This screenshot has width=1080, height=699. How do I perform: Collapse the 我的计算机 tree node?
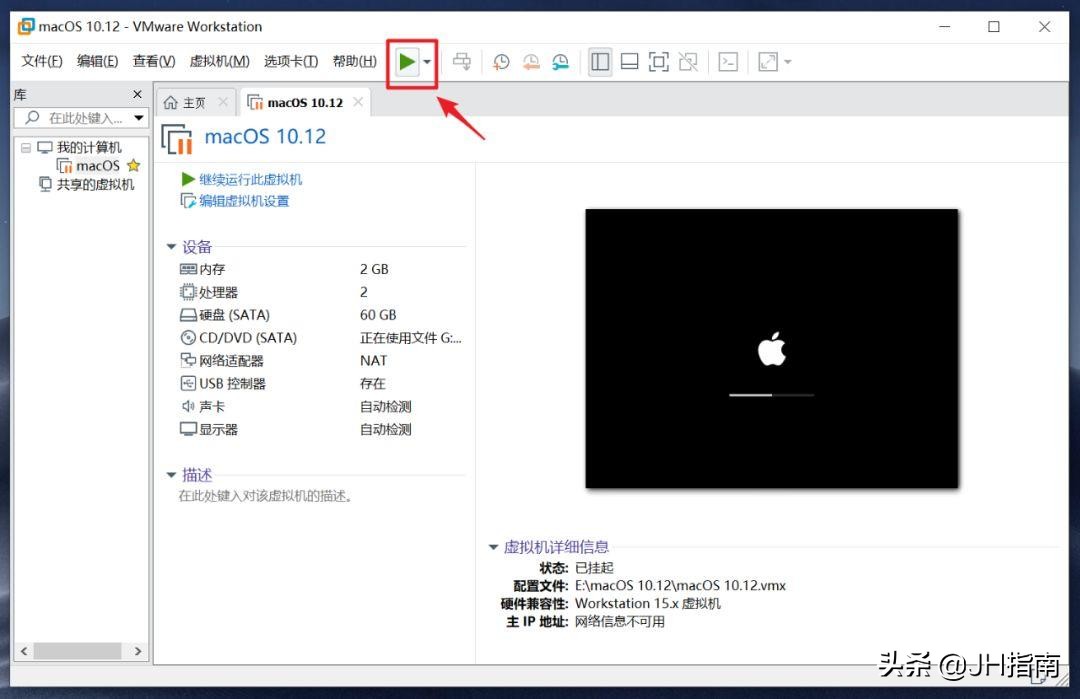coord(25,147)
